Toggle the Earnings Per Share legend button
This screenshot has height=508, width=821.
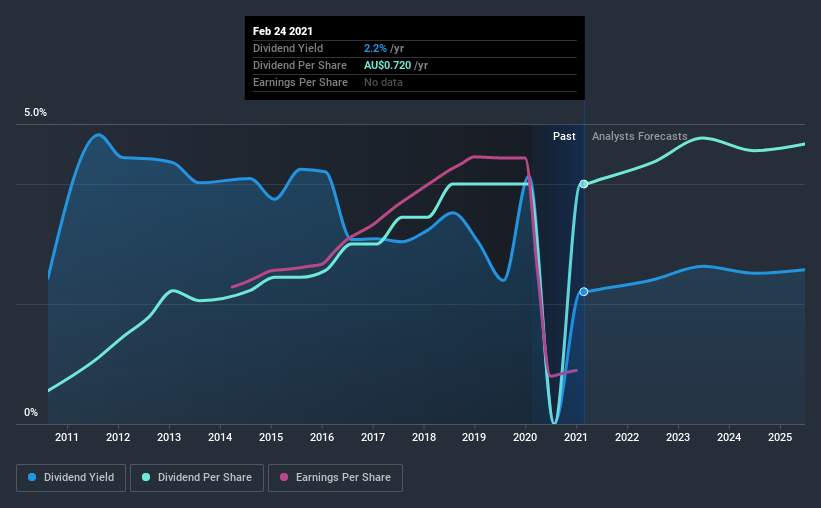[x=335, y=478]
